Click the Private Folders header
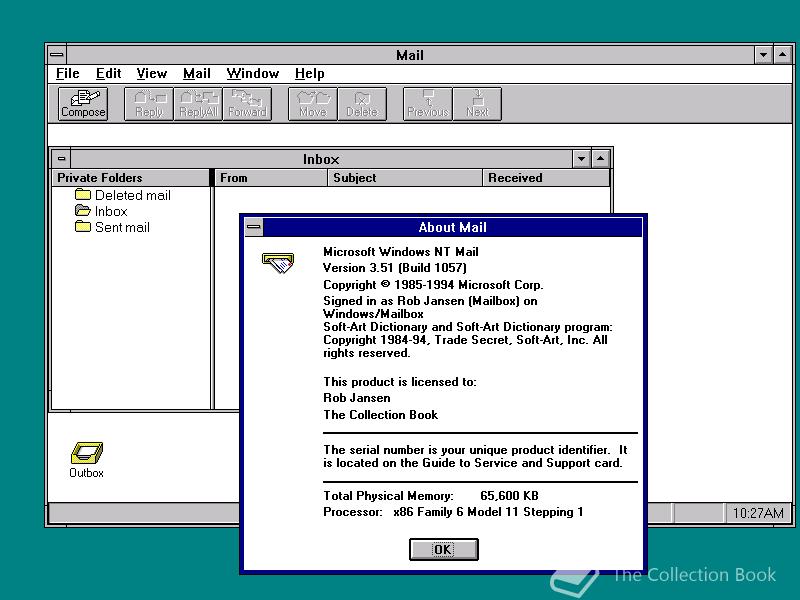Image resolution: width=800 pixels, height=600 pixels. (131, 178)
